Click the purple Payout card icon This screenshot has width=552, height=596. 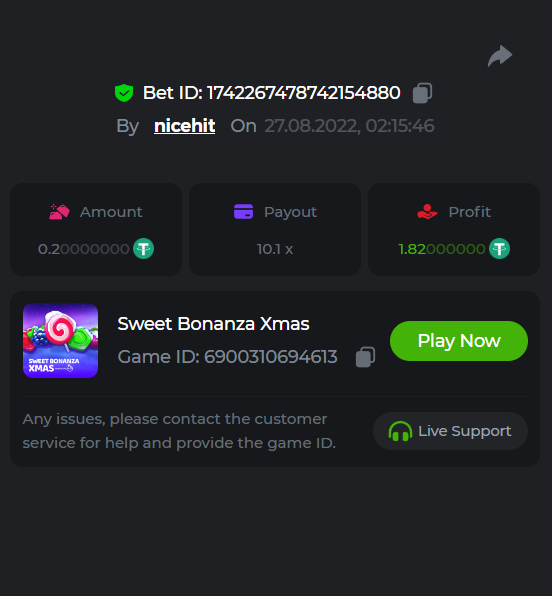[243, 212]
